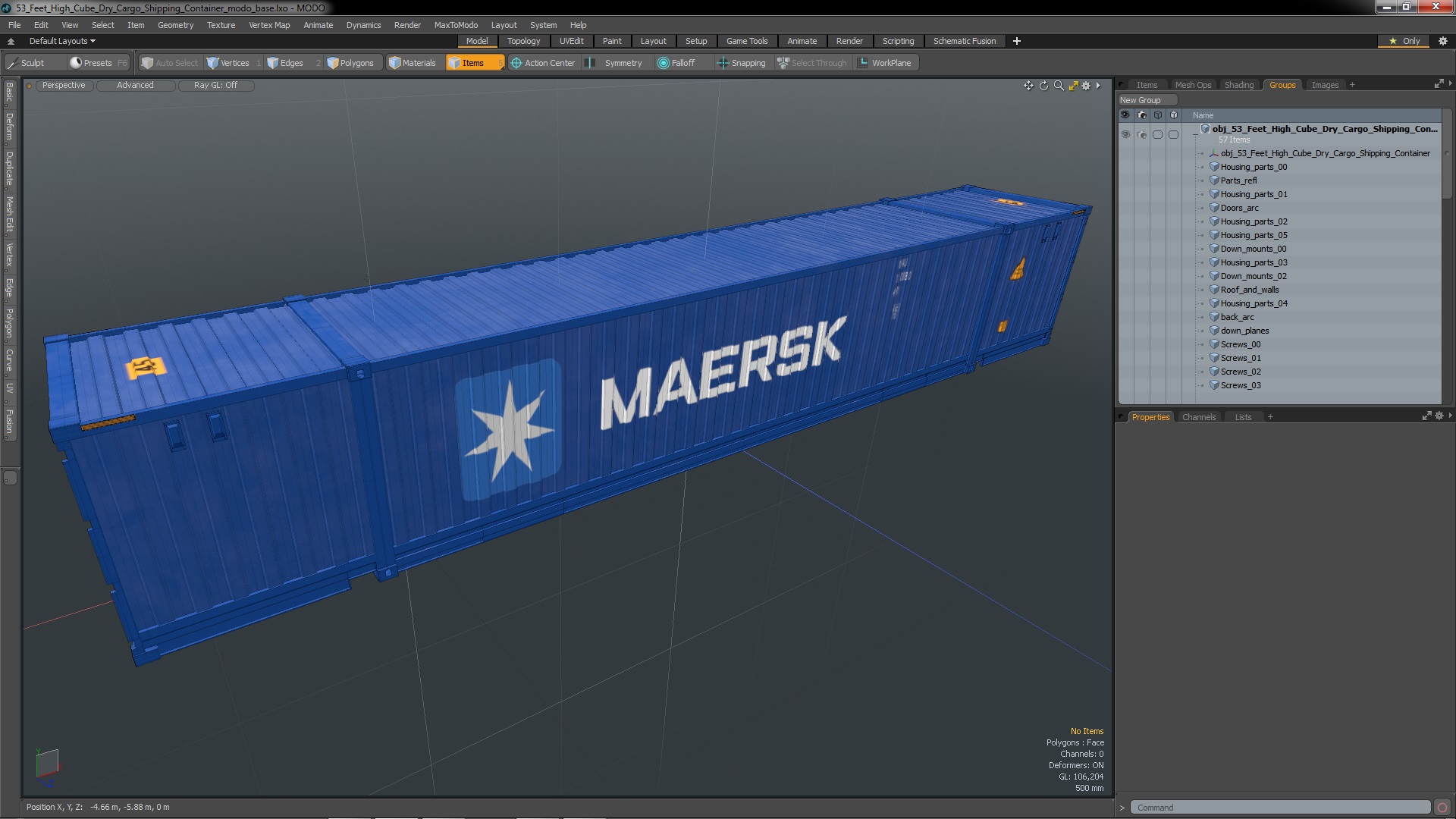Open the Geometry menu

[175, 25]
